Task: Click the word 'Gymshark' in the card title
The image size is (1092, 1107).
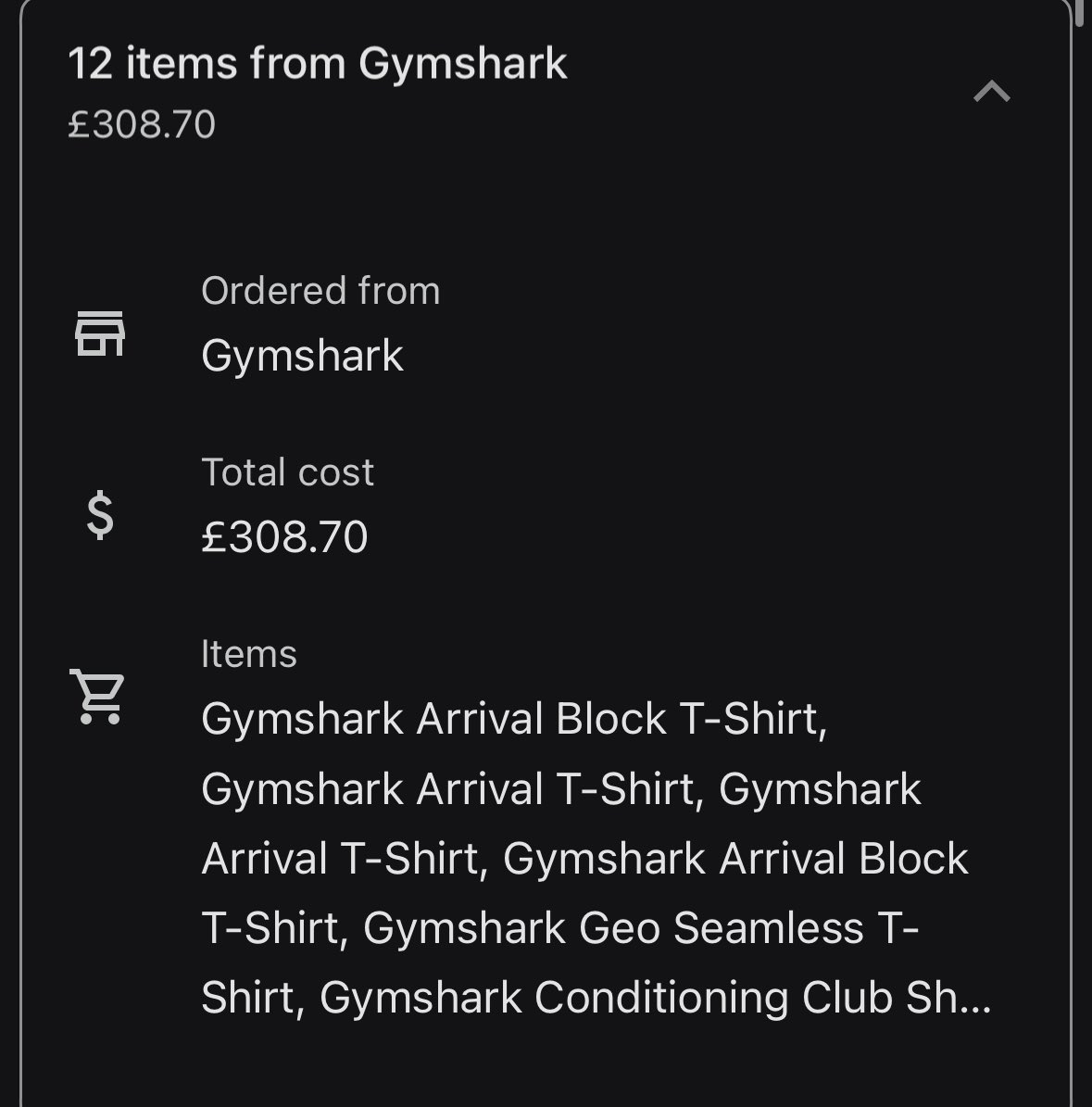Action: tap(462, 64)
